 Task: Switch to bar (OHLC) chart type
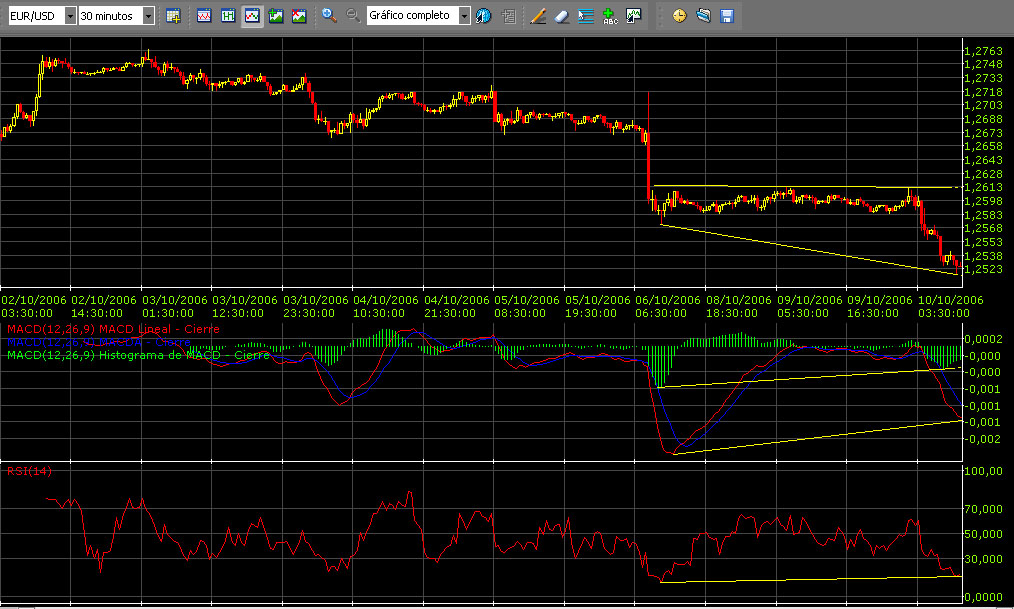coord(229,16)
